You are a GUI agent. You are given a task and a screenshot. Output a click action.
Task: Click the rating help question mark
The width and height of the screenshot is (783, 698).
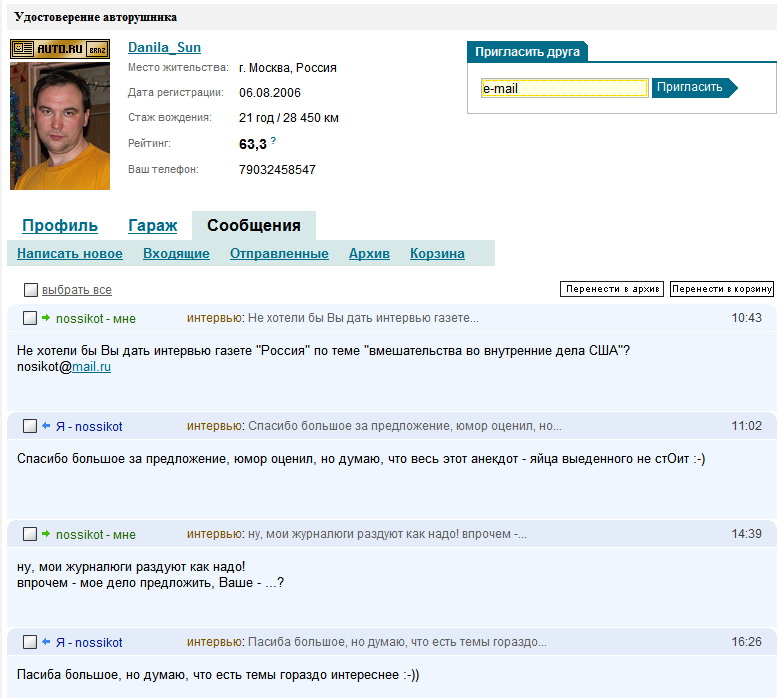point(273,141)
